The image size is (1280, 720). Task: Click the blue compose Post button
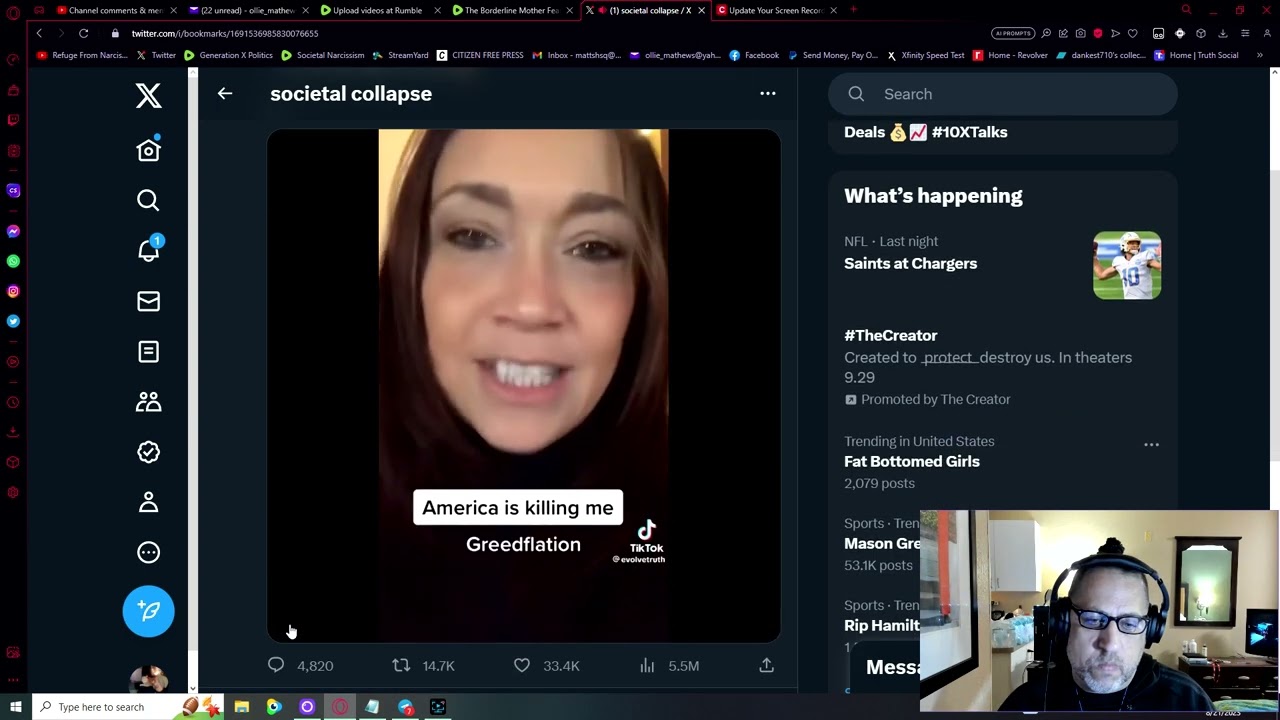[x=148, y=611]
